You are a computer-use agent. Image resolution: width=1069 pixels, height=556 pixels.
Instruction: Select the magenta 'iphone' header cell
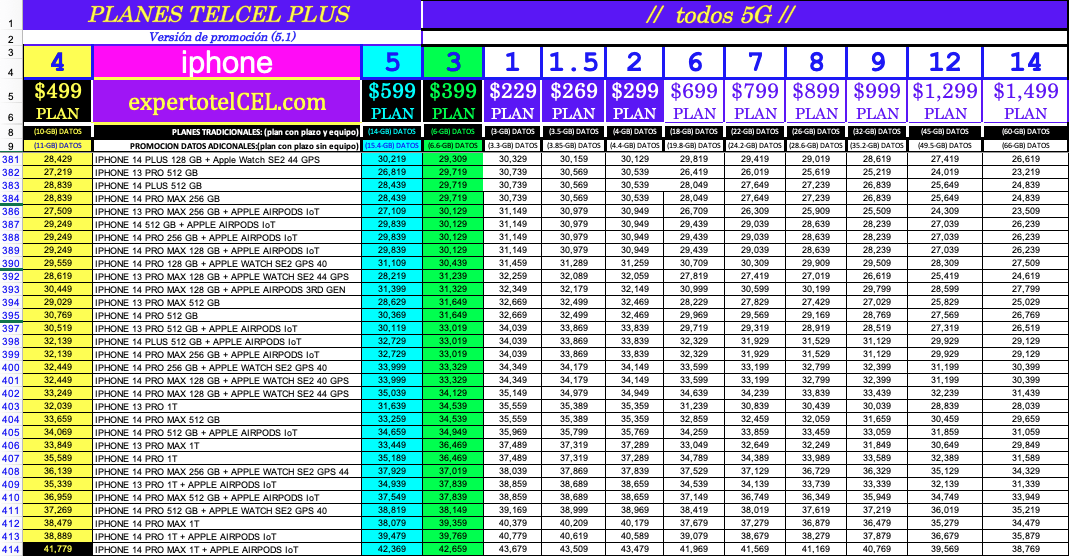tap(226, 63)
